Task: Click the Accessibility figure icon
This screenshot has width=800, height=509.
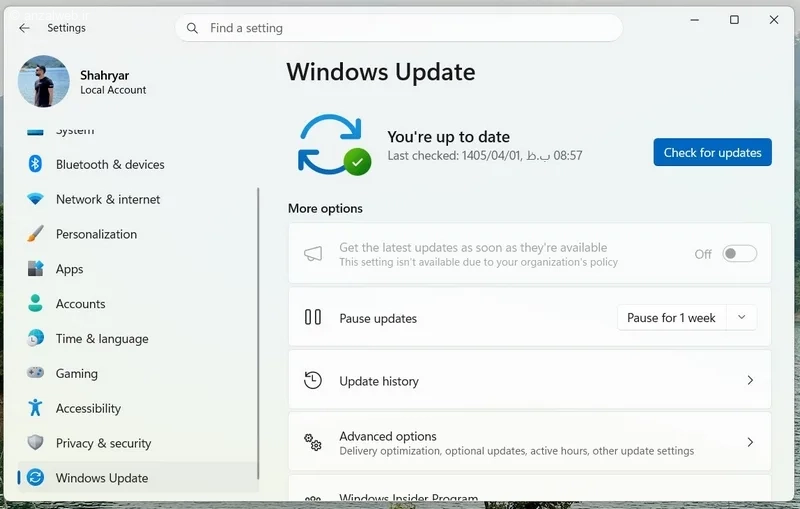Action: (35, 408)
